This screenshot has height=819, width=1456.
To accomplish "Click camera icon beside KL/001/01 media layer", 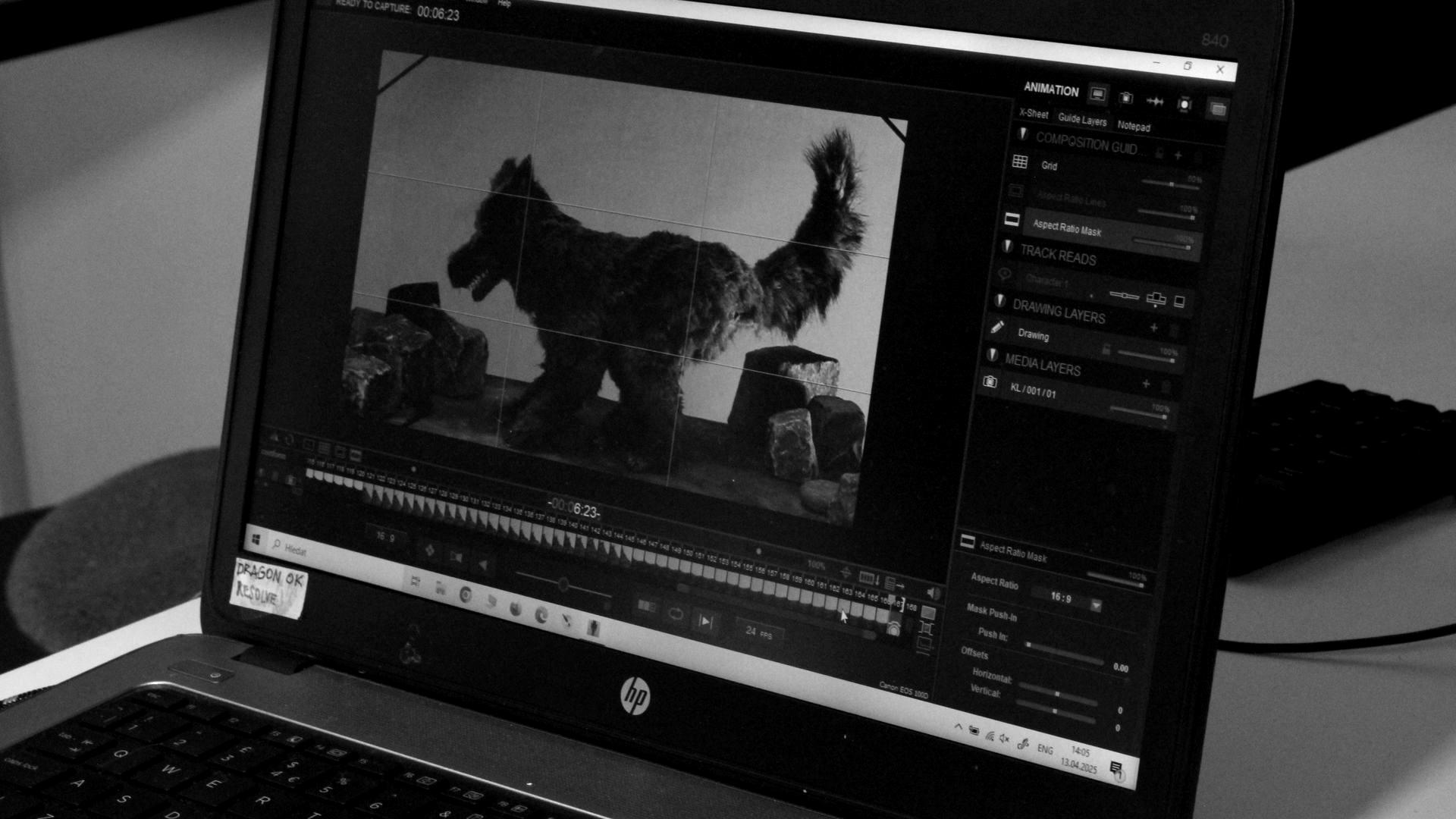I will [990, 382].
